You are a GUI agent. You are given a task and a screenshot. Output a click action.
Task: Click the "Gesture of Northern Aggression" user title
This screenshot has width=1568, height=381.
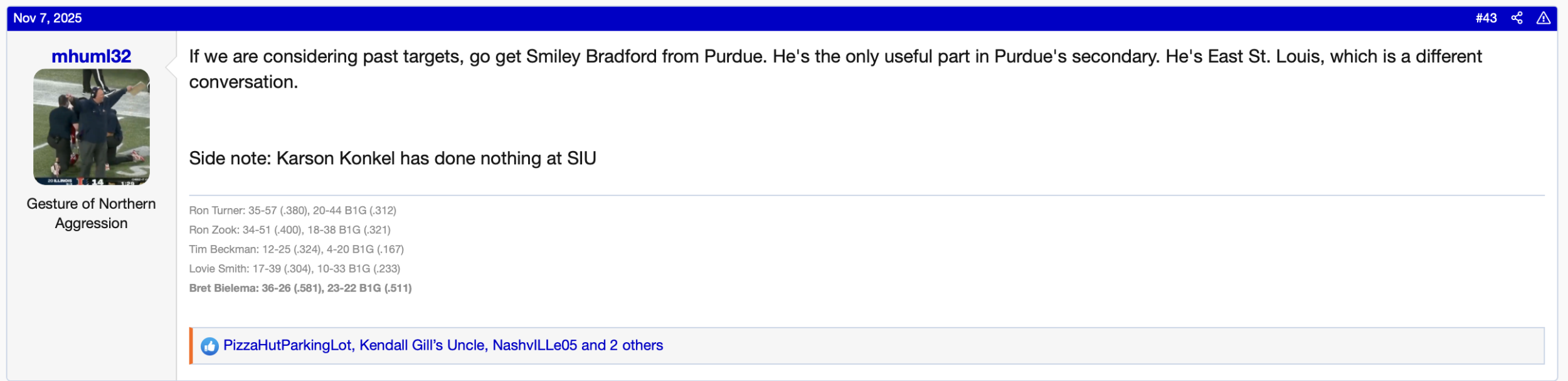pos(91,213)
